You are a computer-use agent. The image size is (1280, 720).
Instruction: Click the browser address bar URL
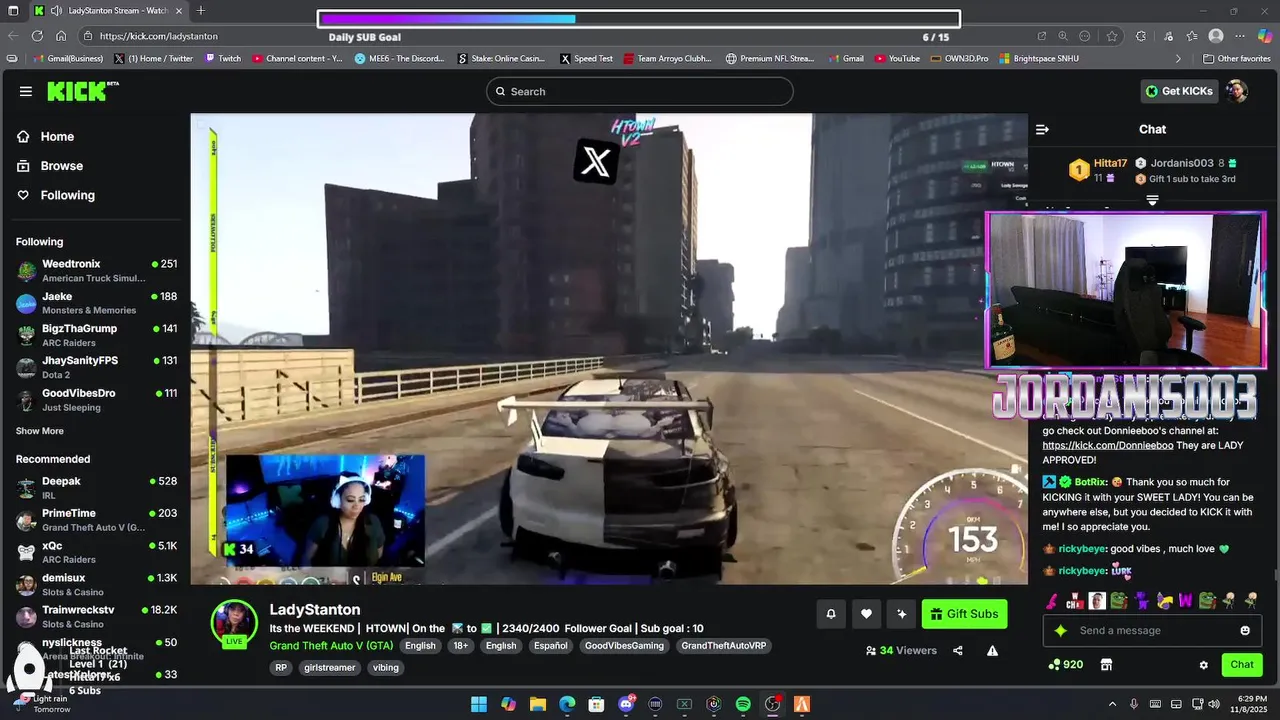[158, 36]
